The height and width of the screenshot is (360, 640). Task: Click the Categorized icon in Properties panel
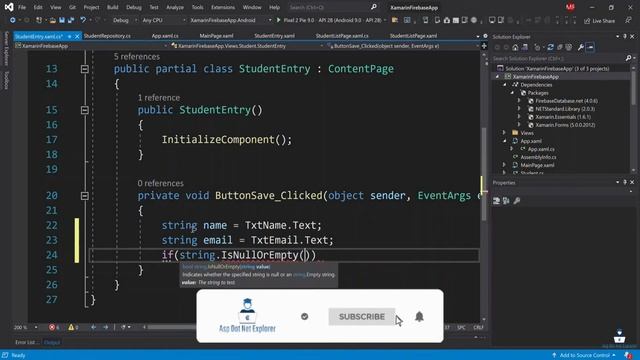[496, 200]
